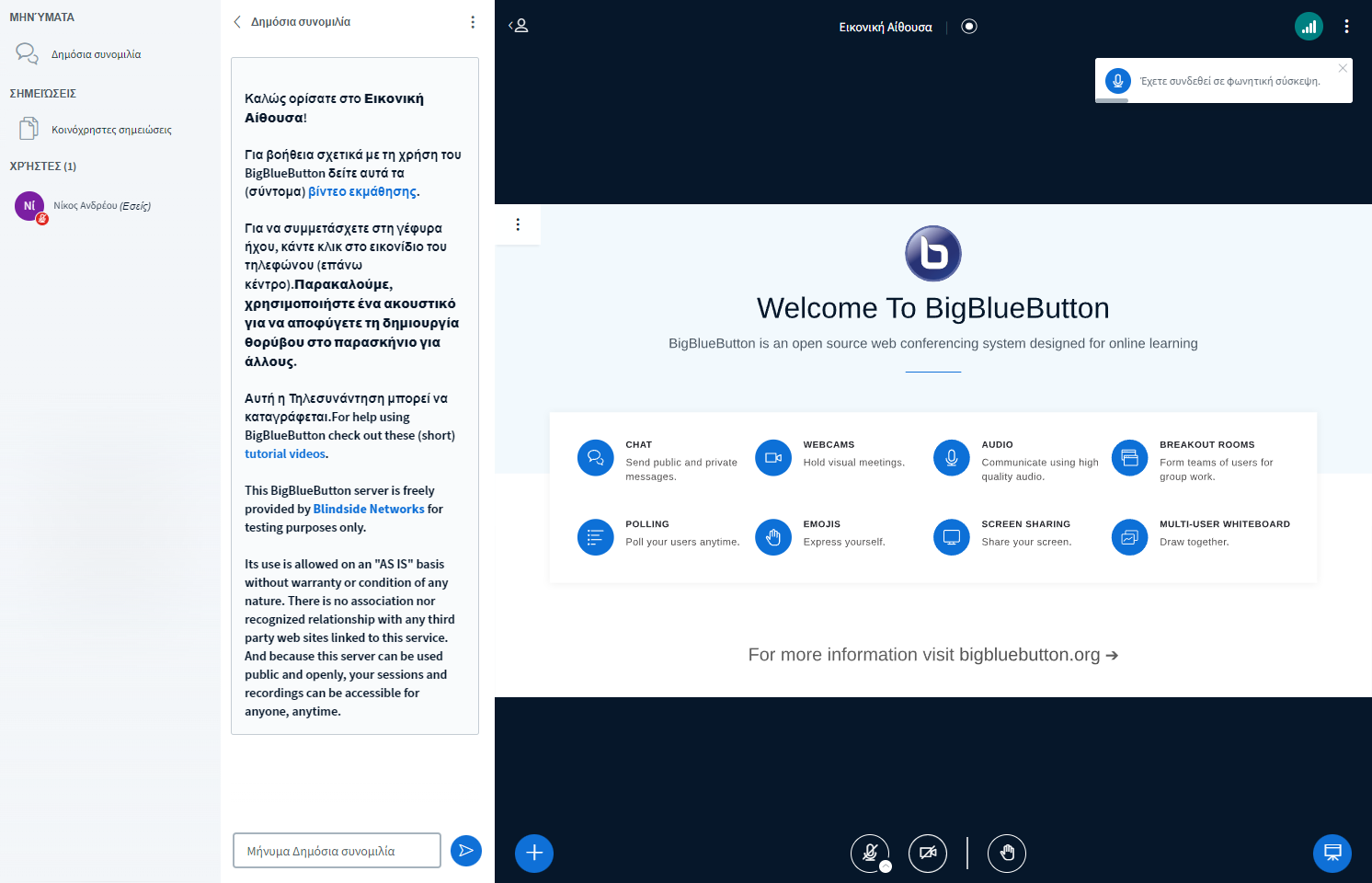This screenshot has height=883, width=1372.
Task: Open the Public Chat (Δημόσια συνομιλία) conversation
Action: [110, 54]
